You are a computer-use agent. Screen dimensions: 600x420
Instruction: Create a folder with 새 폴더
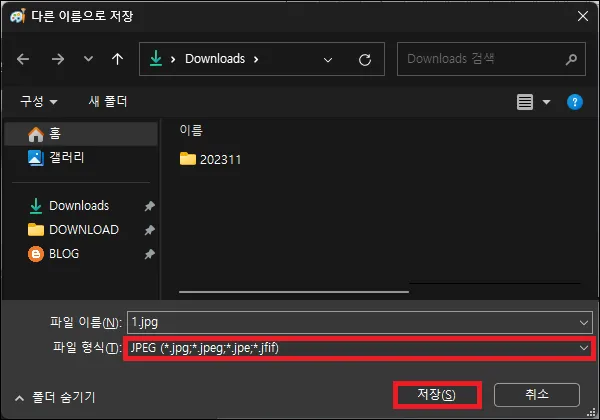click(108, 101)
